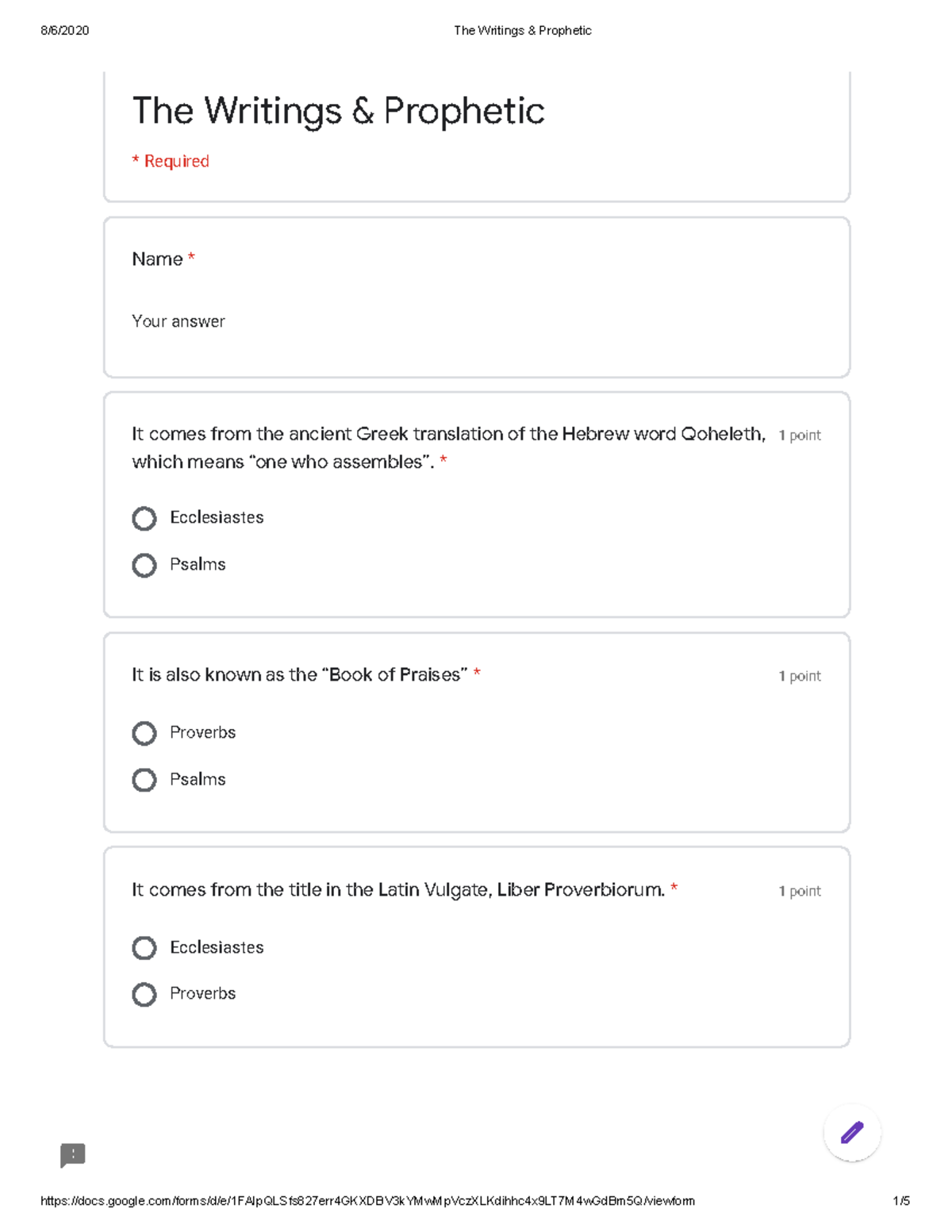Choose Proverbs for Book of Praises question

click(144, 733)
